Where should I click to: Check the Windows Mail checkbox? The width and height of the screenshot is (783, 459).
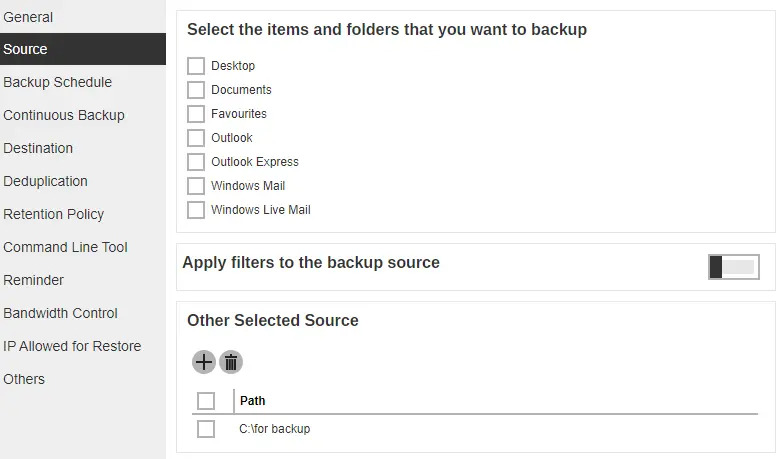196,186
